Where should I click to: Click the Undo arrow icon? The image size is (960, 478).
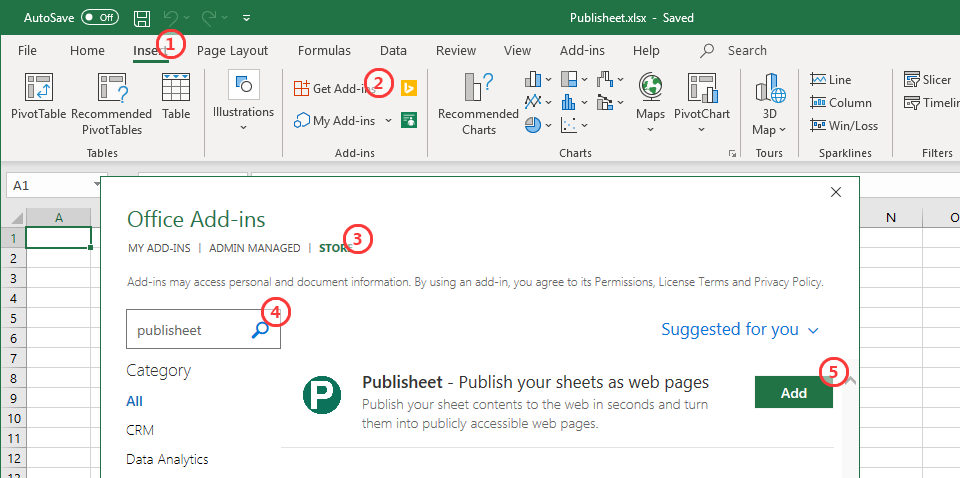[171, 18]
